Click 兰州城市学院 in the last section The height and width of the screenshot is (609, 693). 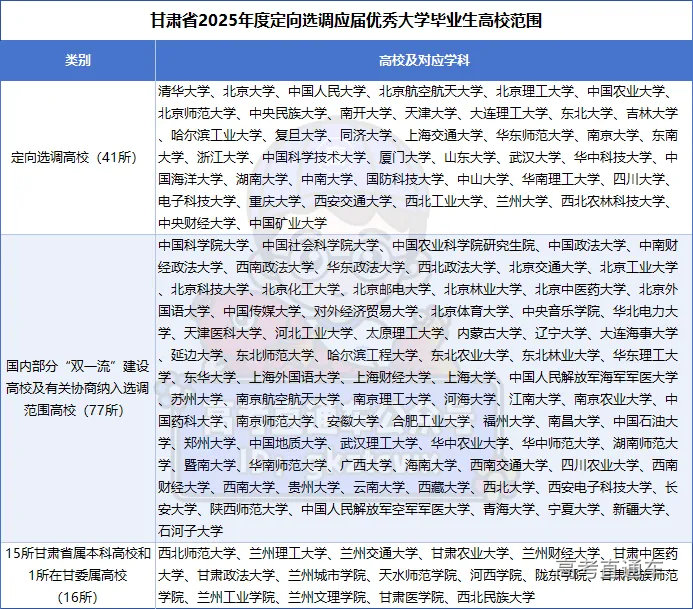327,575
